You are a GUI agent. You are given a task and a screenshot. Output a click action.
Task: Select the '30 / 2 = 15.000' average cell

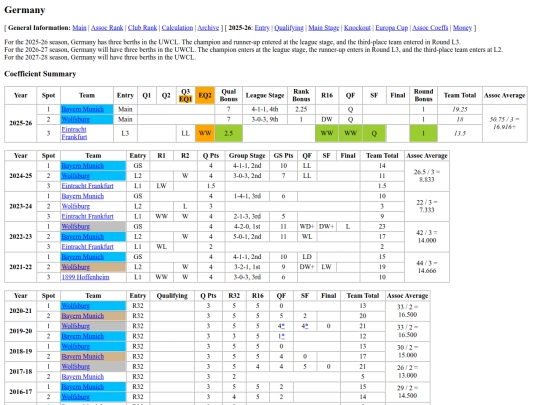pyautogui.click(x=407, y=351)
